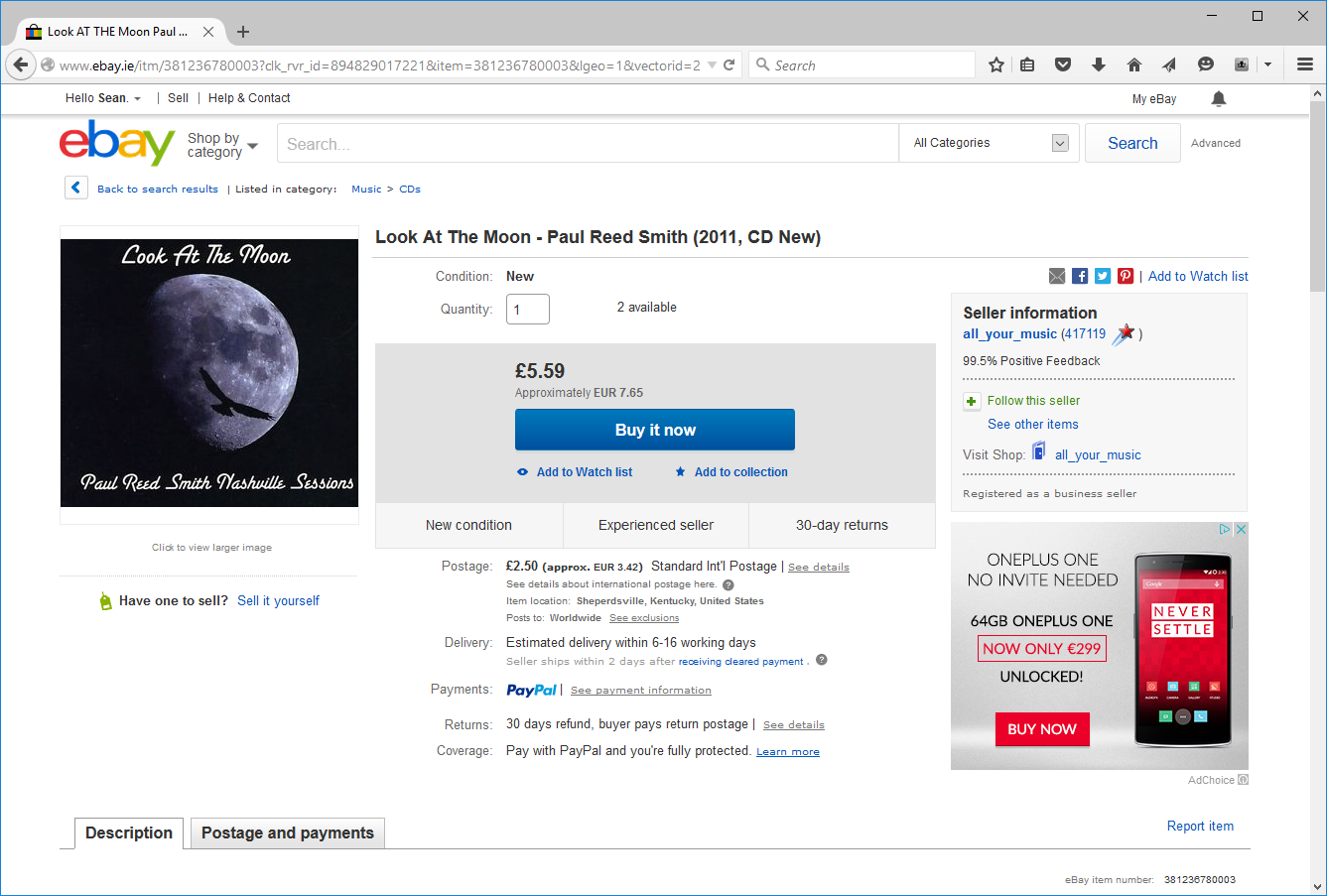Viewport: 1327px width, 896px height.
Task: Save page to Pocket
Action: [1063, 64]
